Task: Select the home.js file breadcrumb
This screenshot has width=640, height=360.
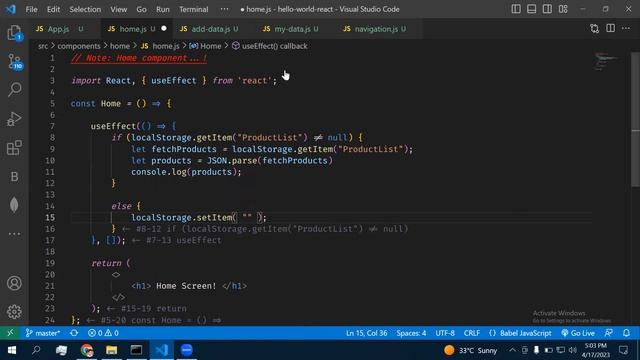Action: click(x=160, y=46)
